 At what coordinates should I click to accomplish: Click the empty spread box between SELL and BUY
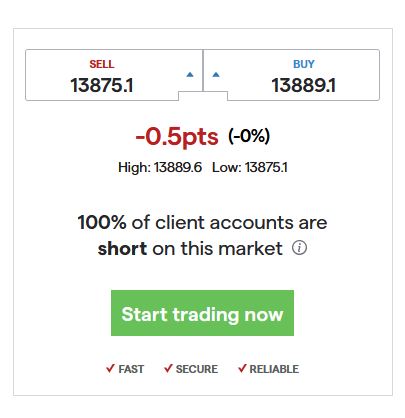(203, 96)
